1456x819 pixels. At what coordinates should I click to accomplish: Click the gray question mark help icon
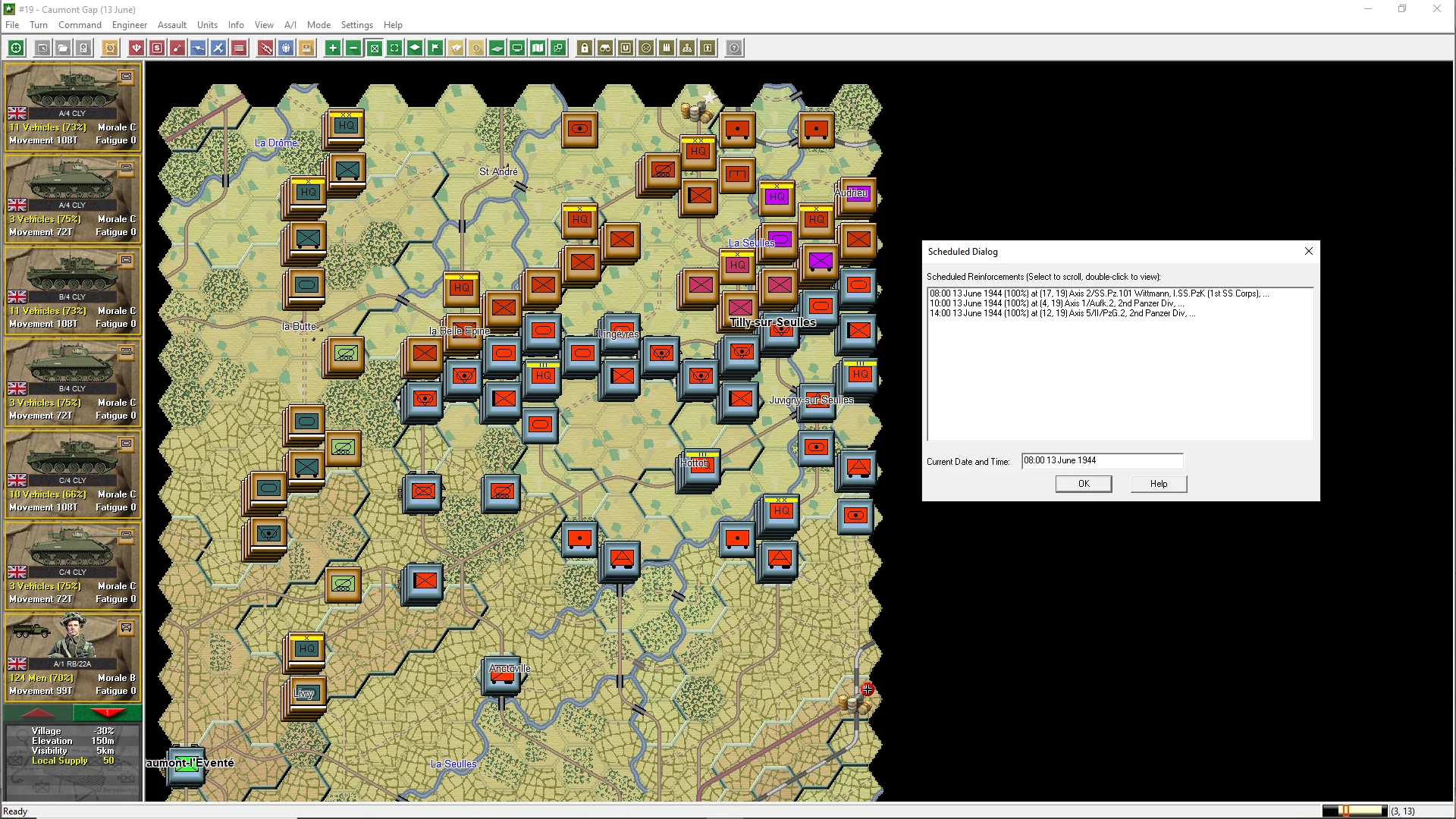(734, 48)
